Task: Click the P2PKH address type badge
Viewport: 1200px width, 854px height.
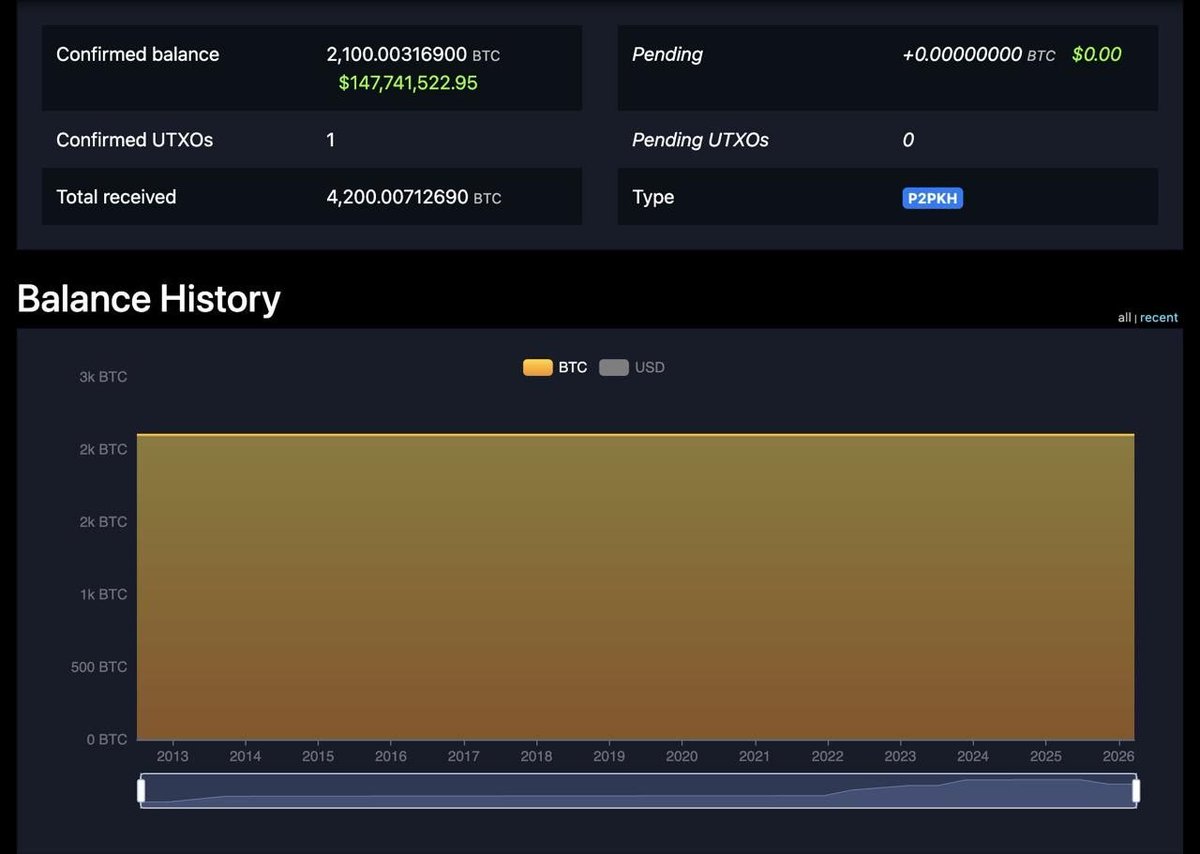Action: coord(932,197)
